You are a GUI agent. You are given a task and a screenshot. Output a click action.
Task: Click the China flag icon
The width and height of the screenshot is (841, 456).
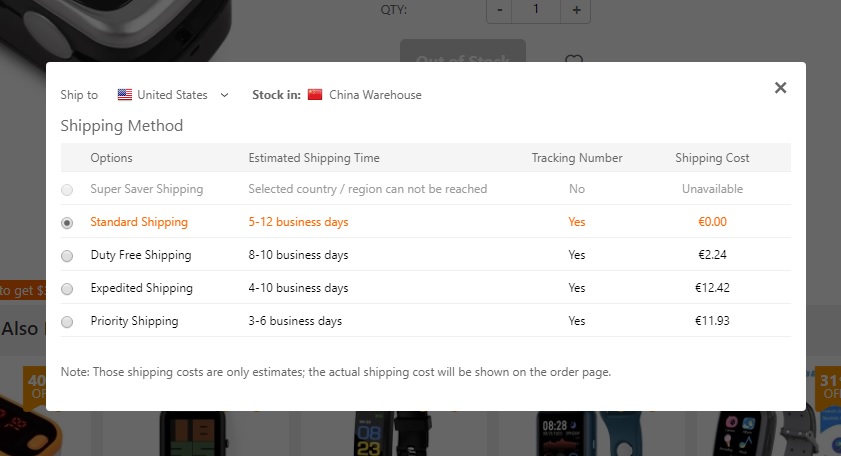click(x=315, y=95)
